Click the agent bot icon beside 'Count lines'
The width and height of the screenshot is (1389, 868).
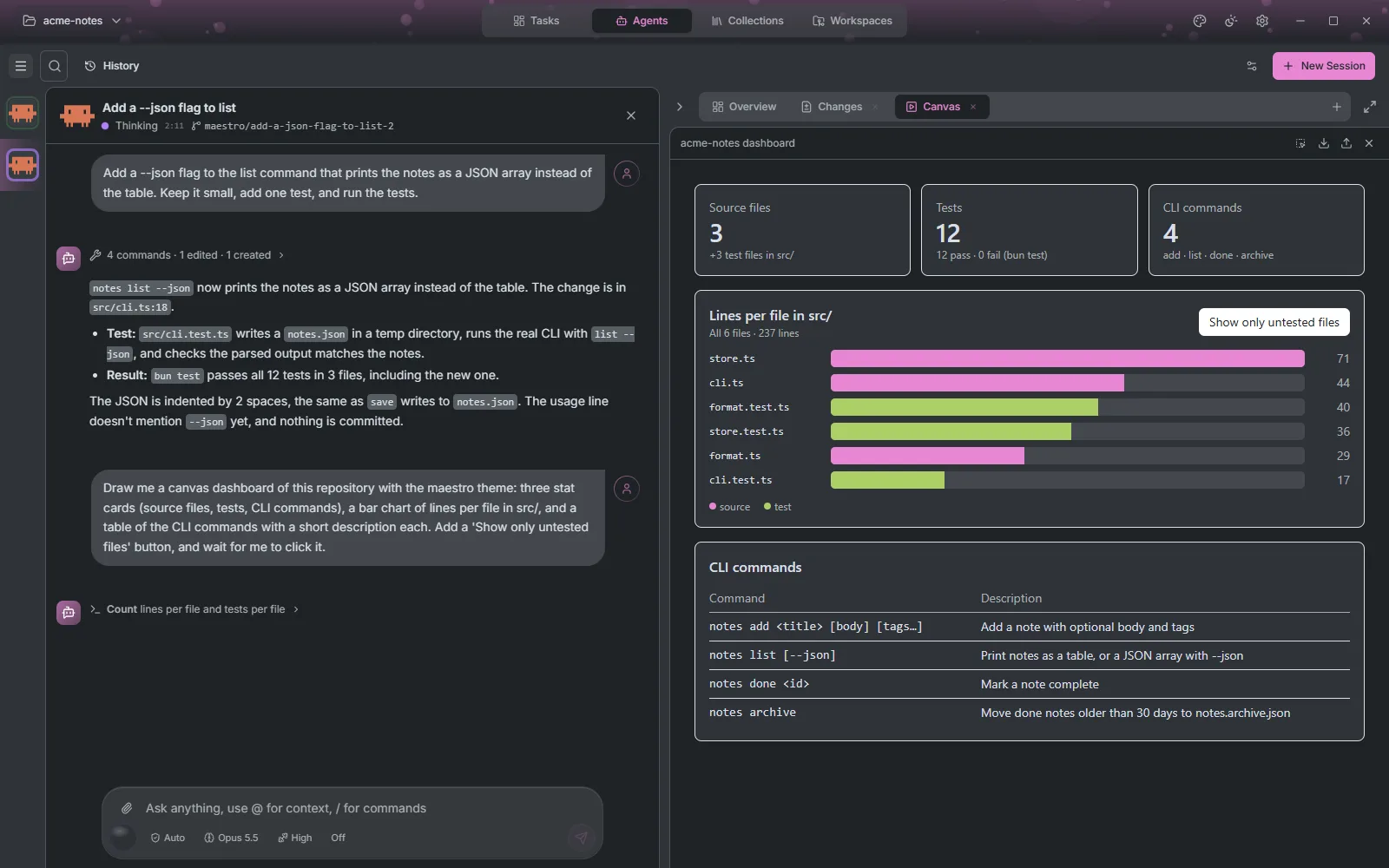[x=69, y=612]
